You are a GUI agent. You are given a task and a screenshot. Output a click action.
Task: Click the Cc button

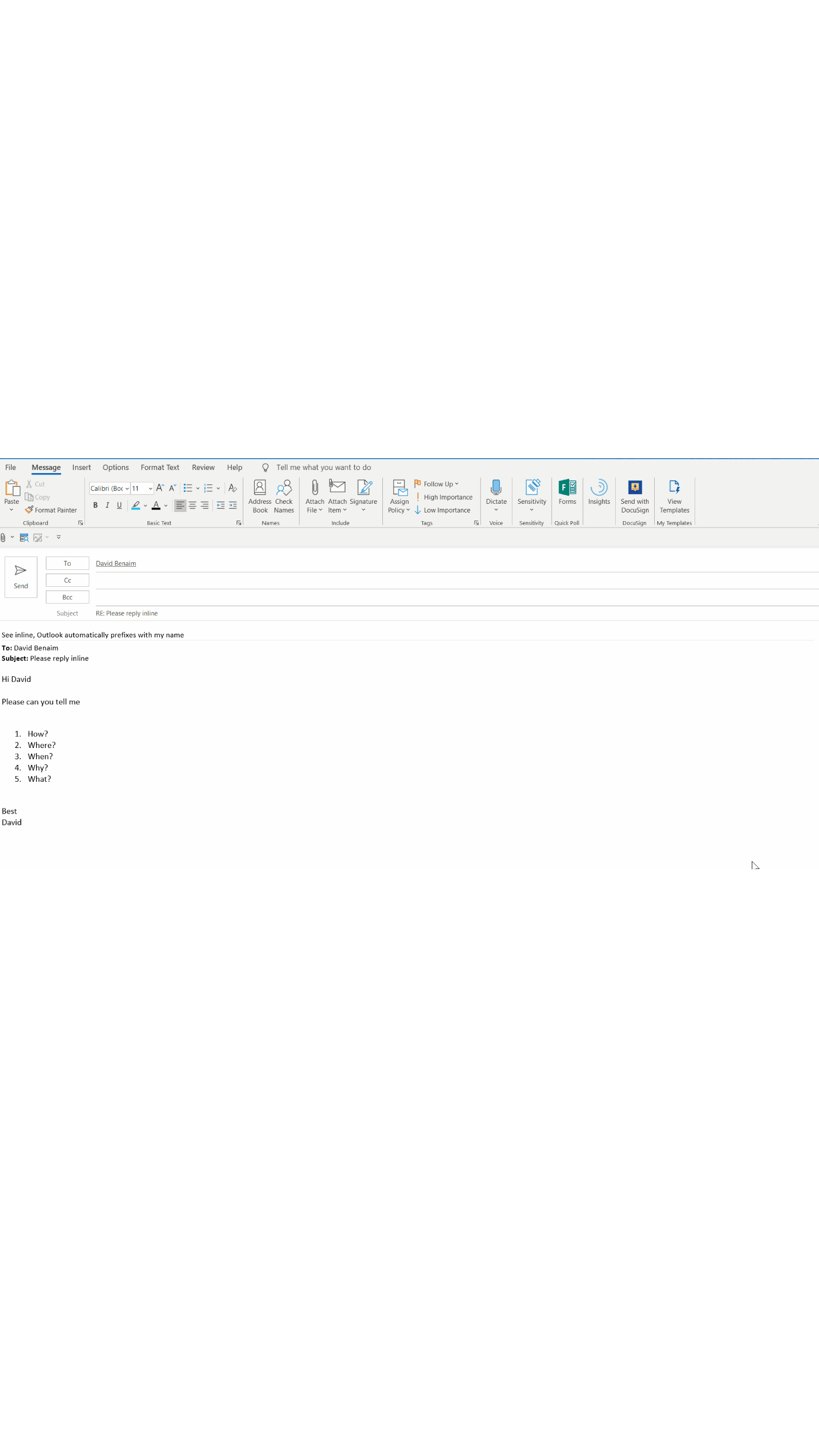pyautogui.click(x=67, y=580)
